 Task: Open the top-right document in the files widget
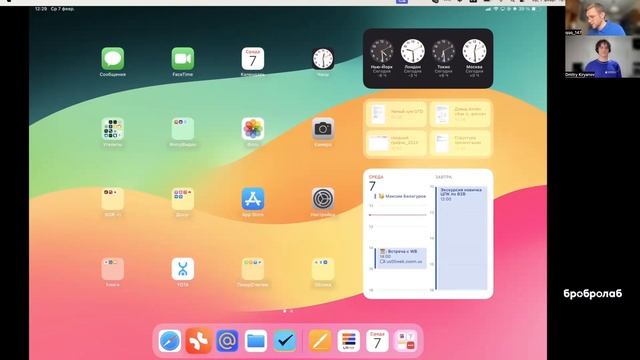460,114
